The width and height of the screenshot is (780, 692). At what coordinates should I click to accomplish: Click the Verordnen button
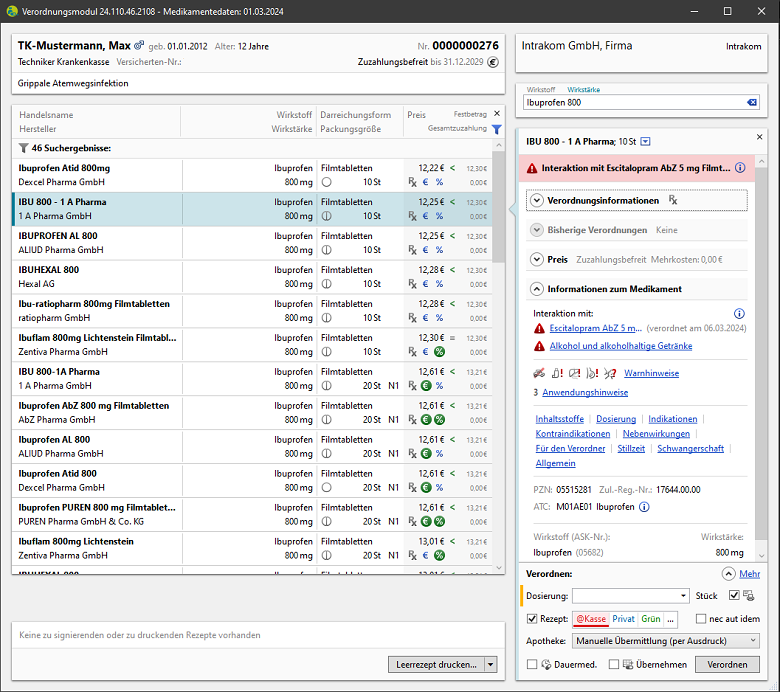click(727, 664)
